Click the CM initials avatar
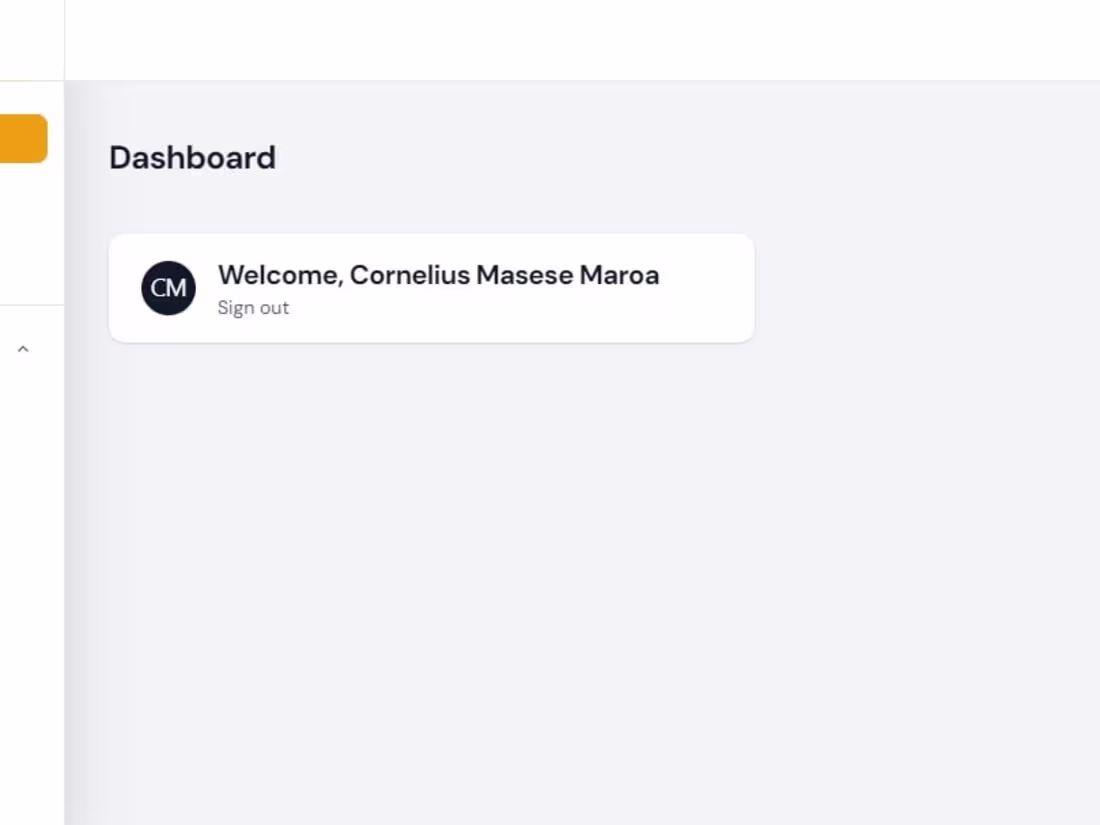1100x825 pixels. [x=168, y=288]
